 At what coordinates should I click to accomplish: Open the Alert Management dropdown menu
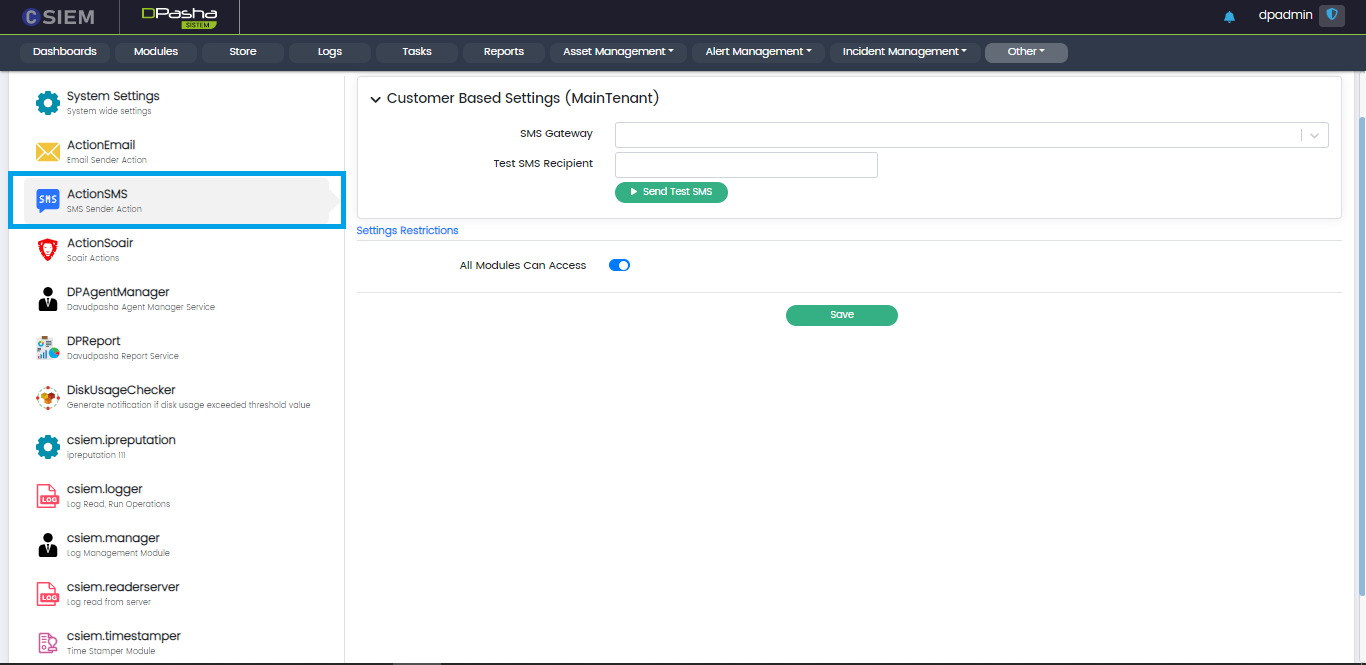[x=758, y=52]
